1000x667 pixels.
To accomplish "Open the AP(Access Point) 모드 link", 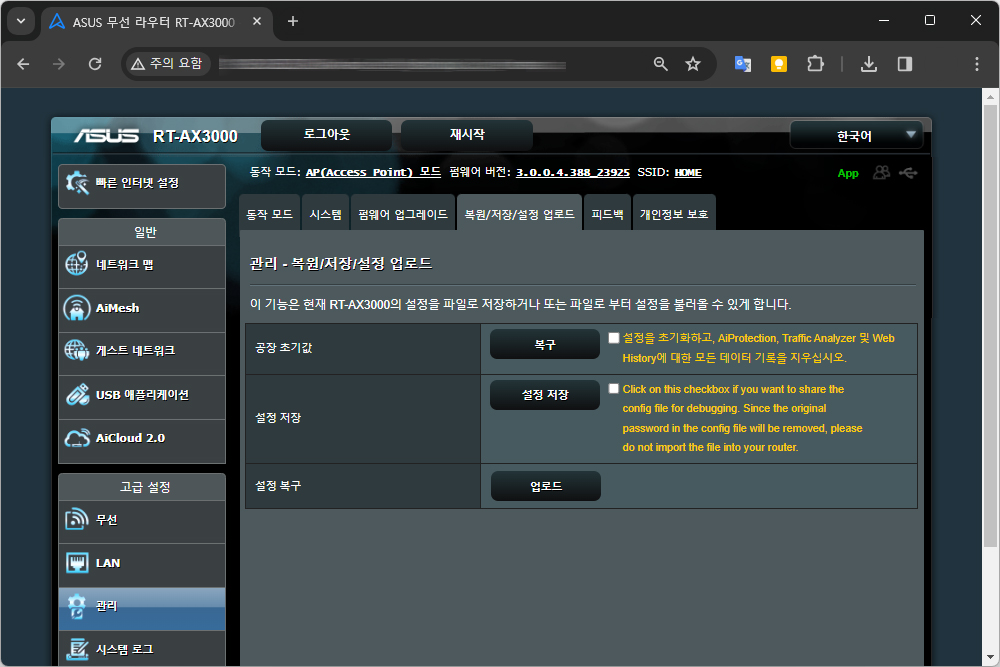I will pos(373,172).
